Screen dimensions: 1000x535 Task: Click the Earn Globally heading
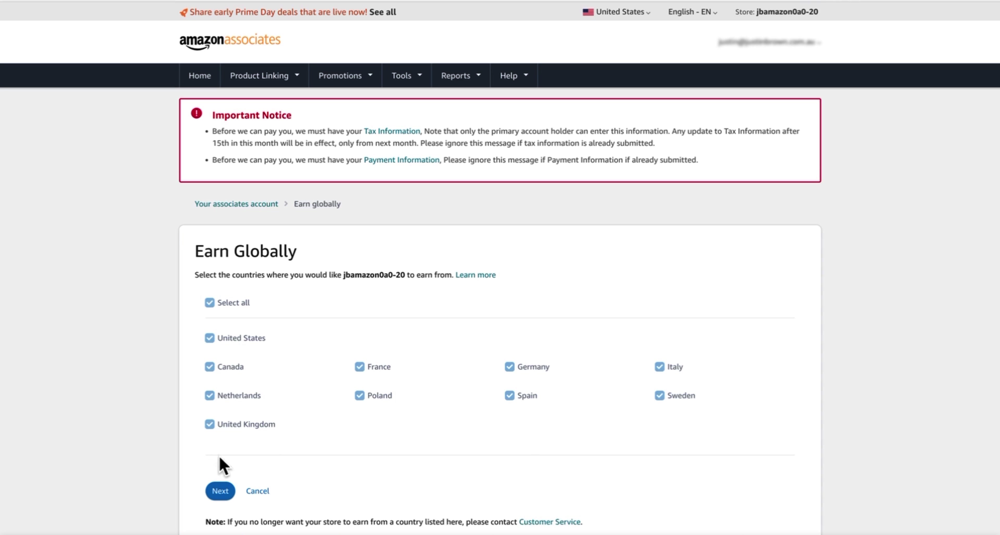[x=246, y=251]
